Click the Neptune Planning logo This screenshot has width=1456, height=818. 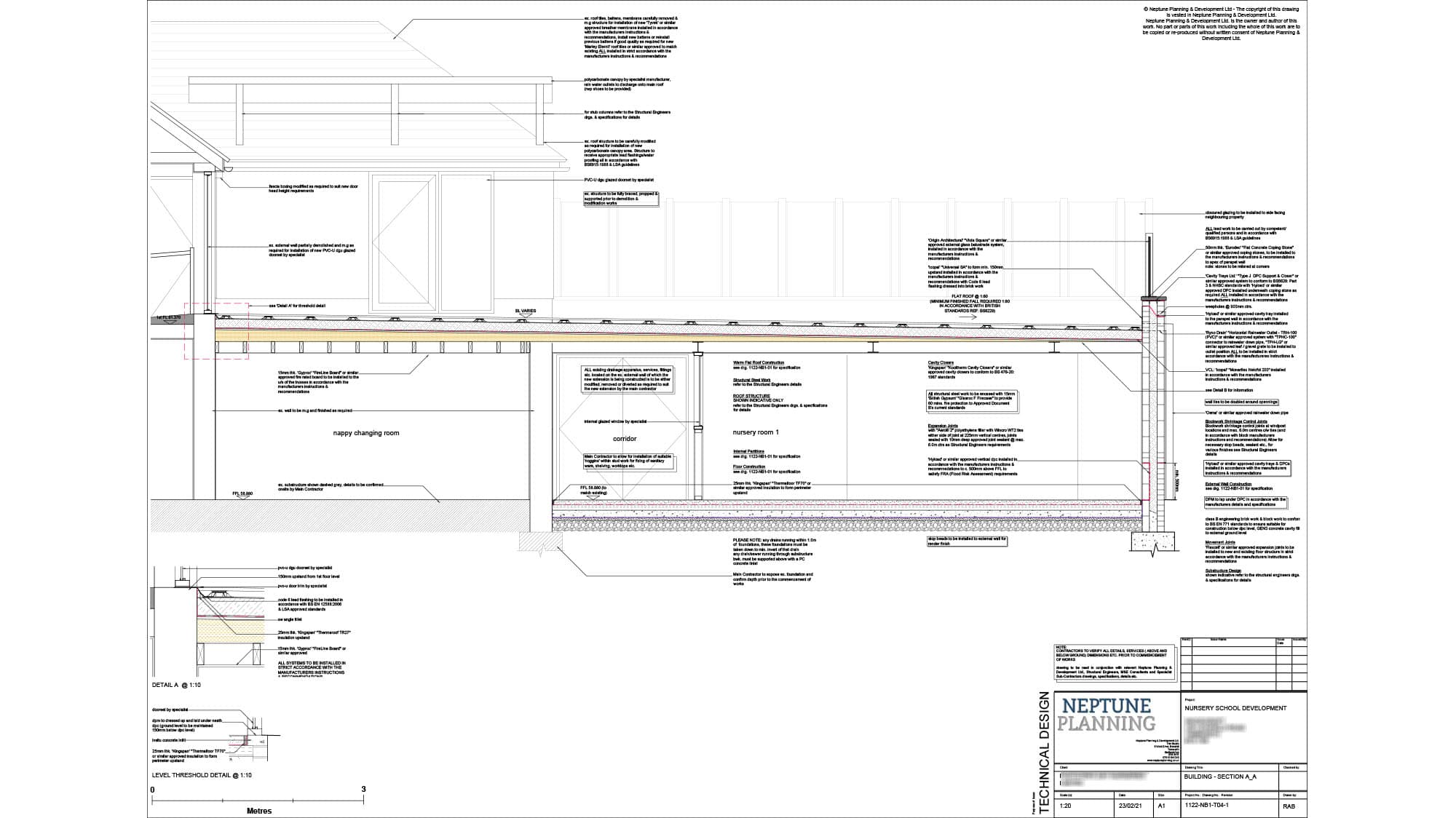[1107, 715]
